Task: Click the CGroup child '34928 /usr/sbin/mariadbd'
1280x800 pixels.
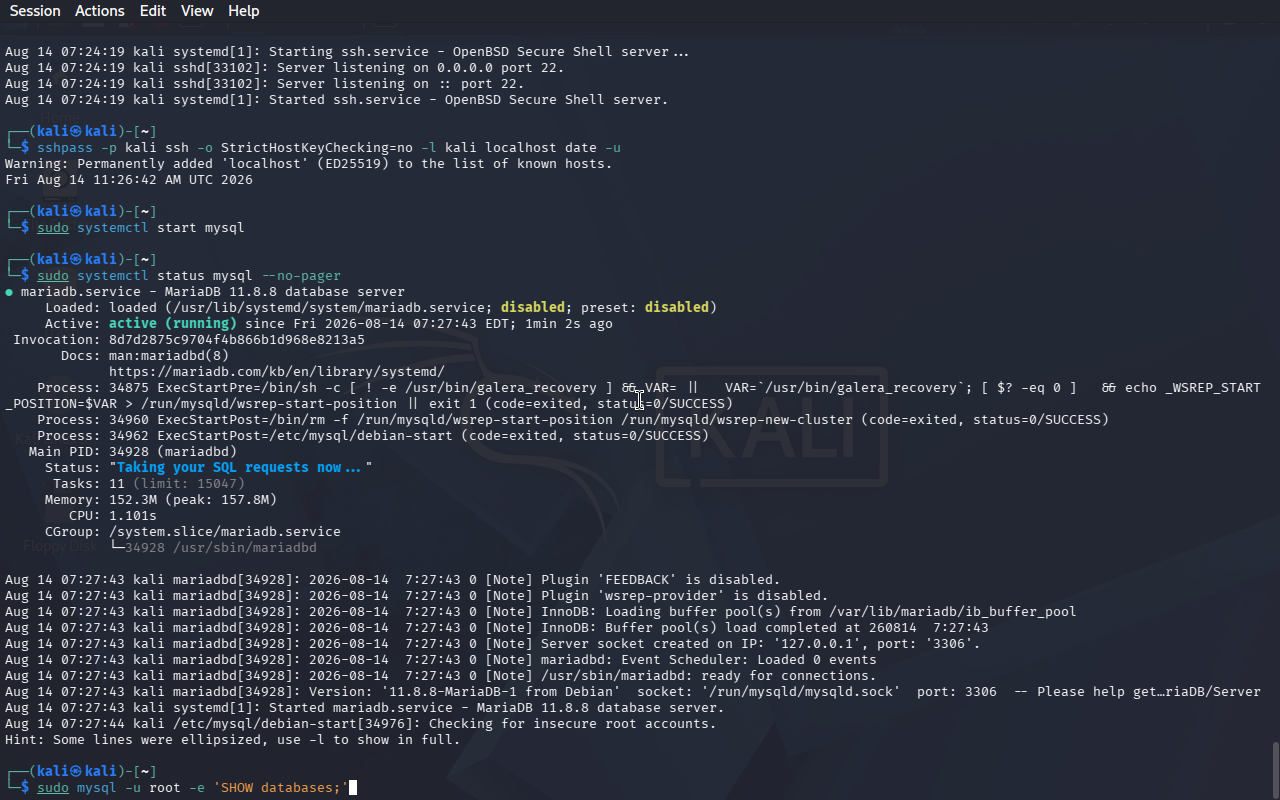Action: [221, 548]
